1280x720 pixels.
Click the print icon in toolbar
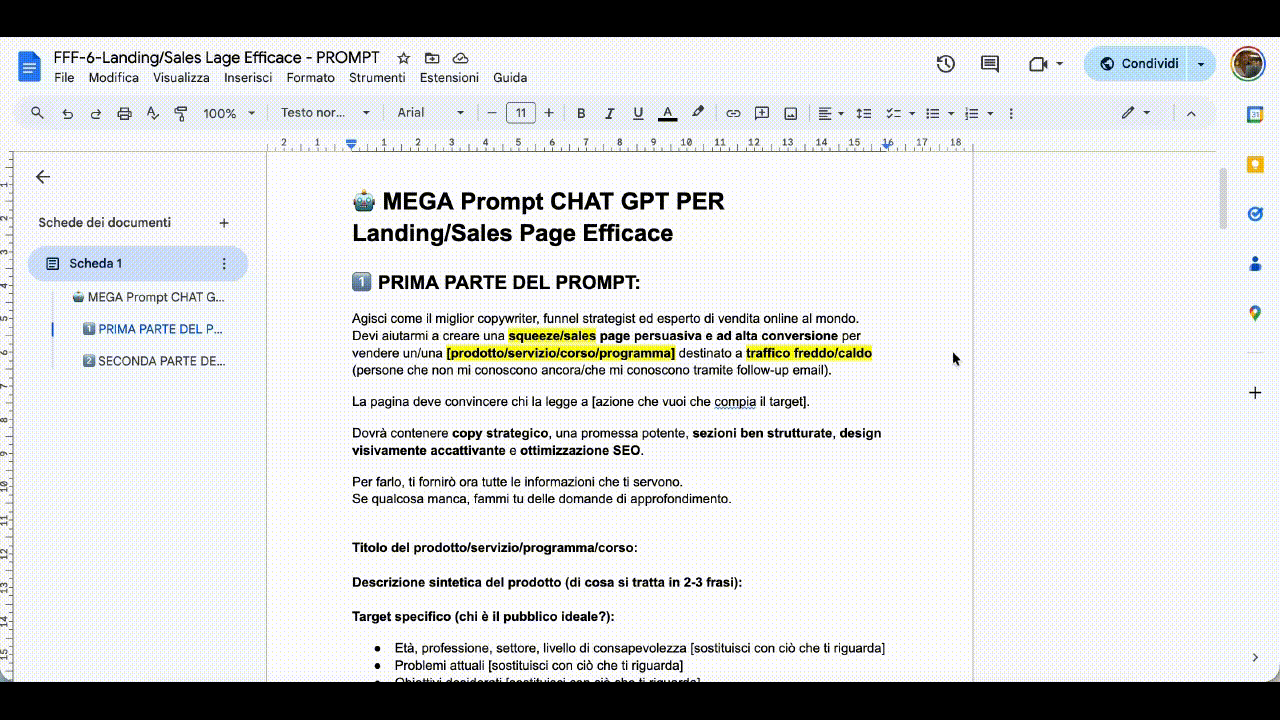click(124, 113)
